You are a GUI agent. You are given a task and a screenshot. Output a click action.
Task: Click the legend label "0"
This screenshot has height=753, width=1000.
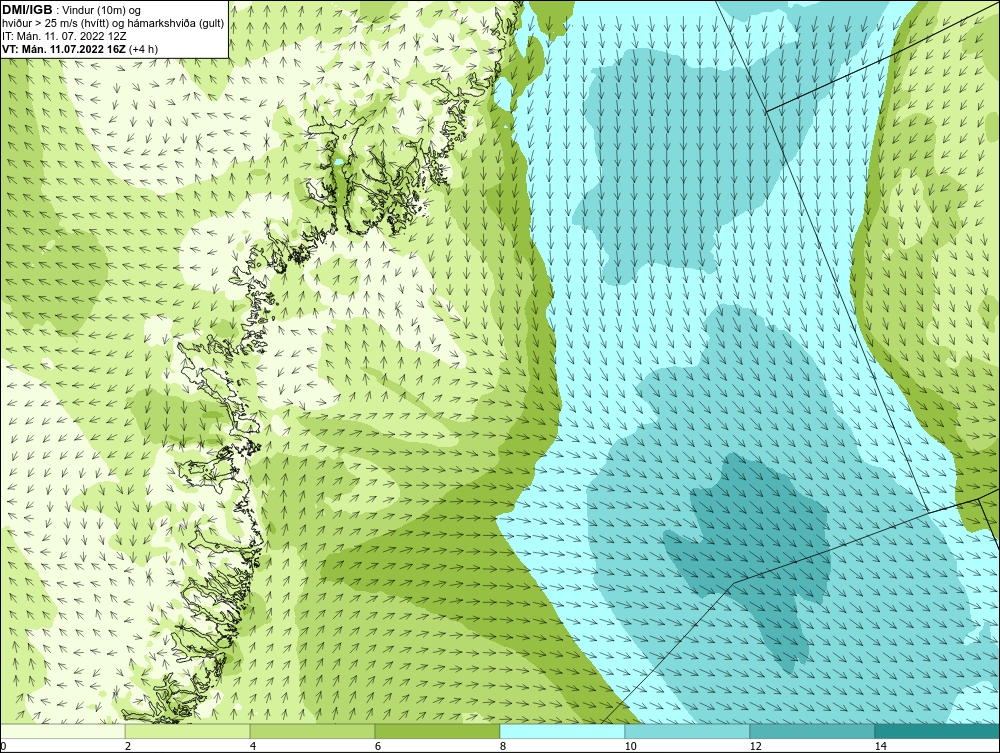click(3, 746)
